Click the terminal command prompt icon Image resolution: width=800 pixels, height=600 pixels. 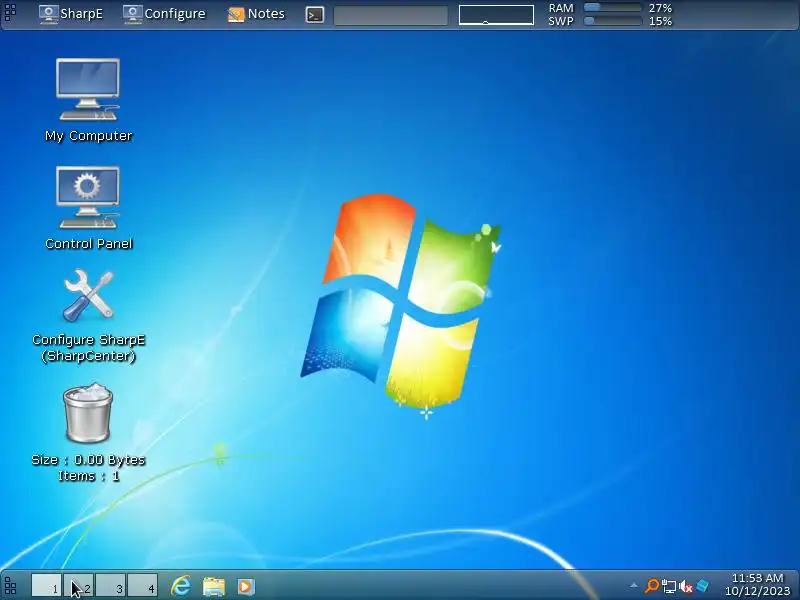(x=315, y=15)
